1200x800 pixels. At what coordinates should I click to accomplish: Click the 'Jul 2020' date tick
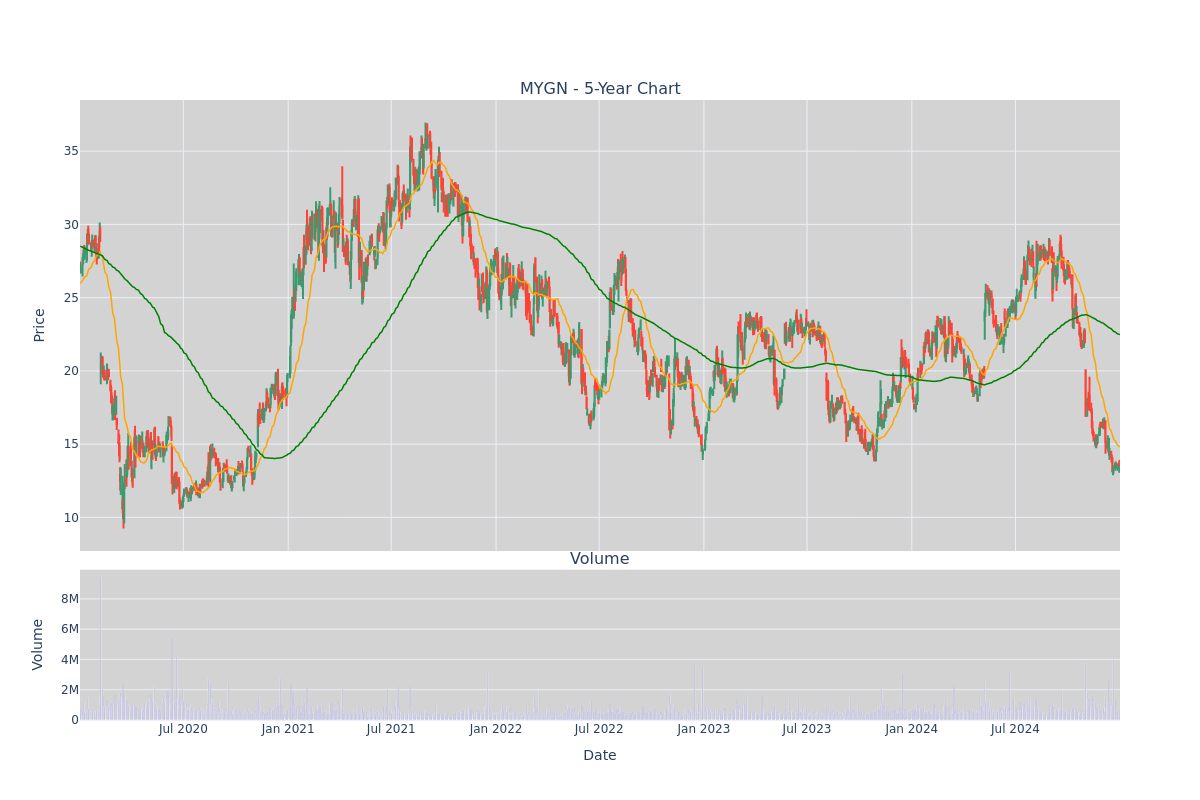click(183, 729)
